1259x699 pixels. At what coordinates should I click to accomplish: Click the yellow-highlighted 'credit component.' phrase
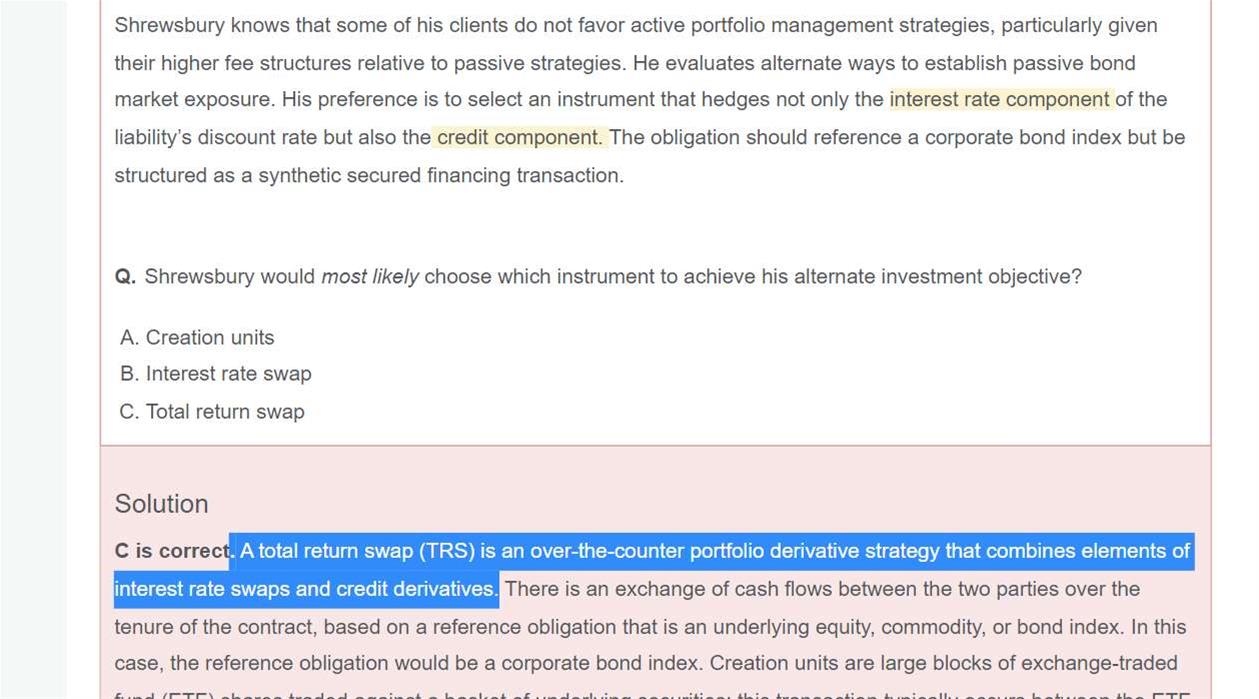pos(519,137)
